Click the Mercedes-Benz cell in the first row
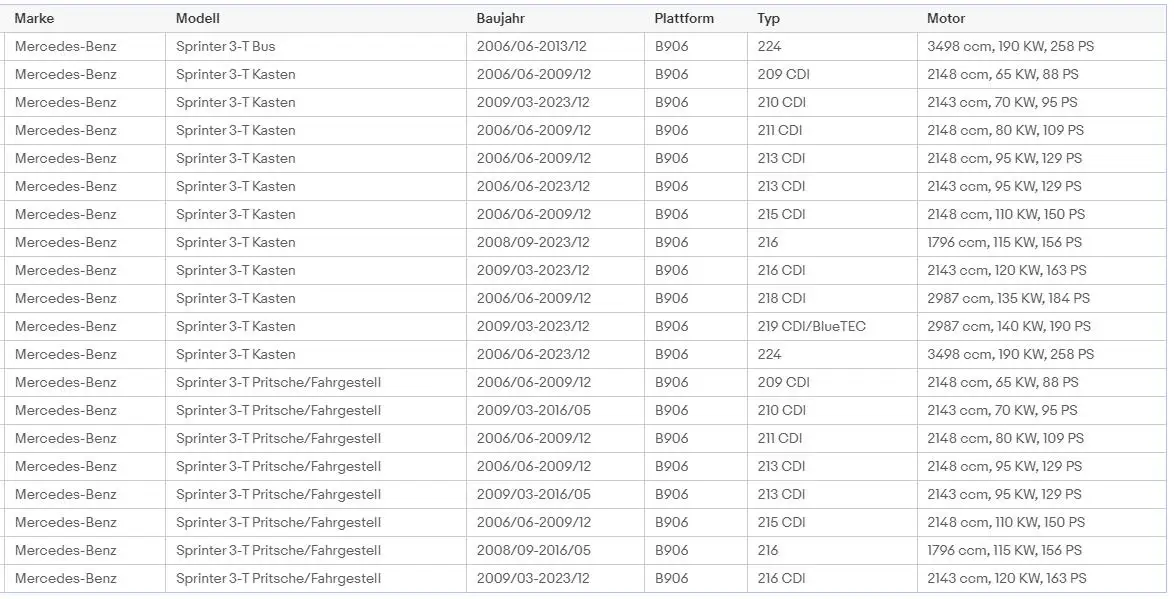The image size is (1174, 599). 65,46
